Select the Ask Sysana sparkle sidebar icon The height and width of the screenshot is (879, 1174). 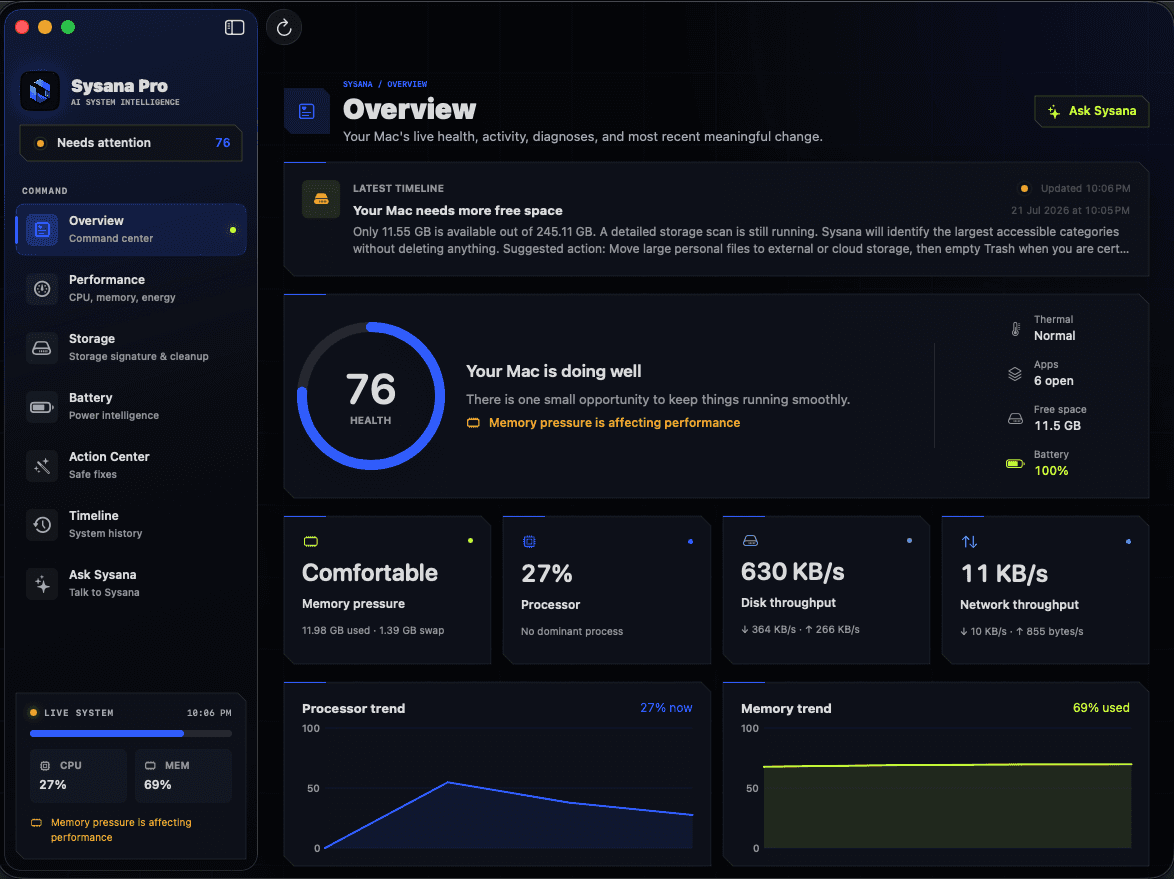(x=42, y=584)
